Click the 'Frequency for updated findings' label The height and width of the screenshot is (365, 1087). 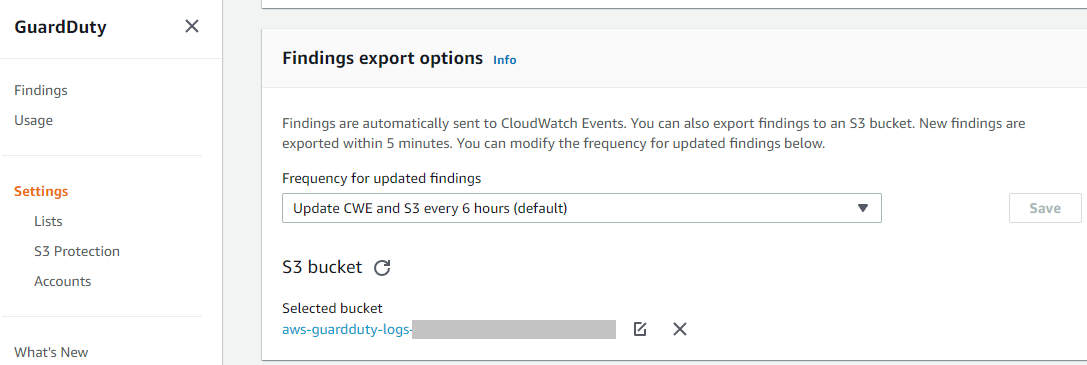pyautogui.click(x=381, y=178)
